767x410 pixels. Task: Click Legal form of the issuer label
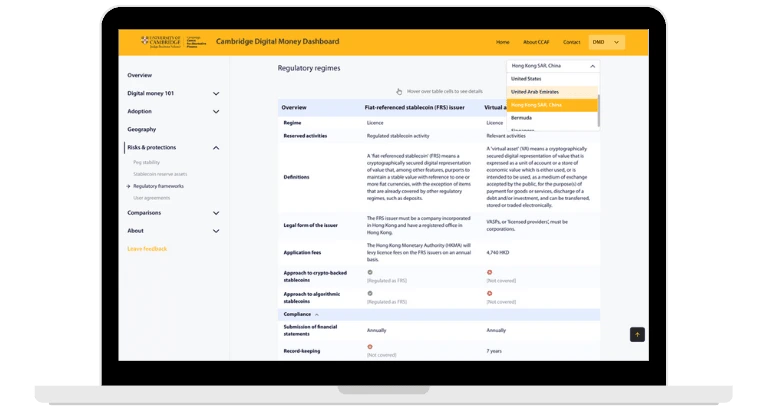click(311, 226)
